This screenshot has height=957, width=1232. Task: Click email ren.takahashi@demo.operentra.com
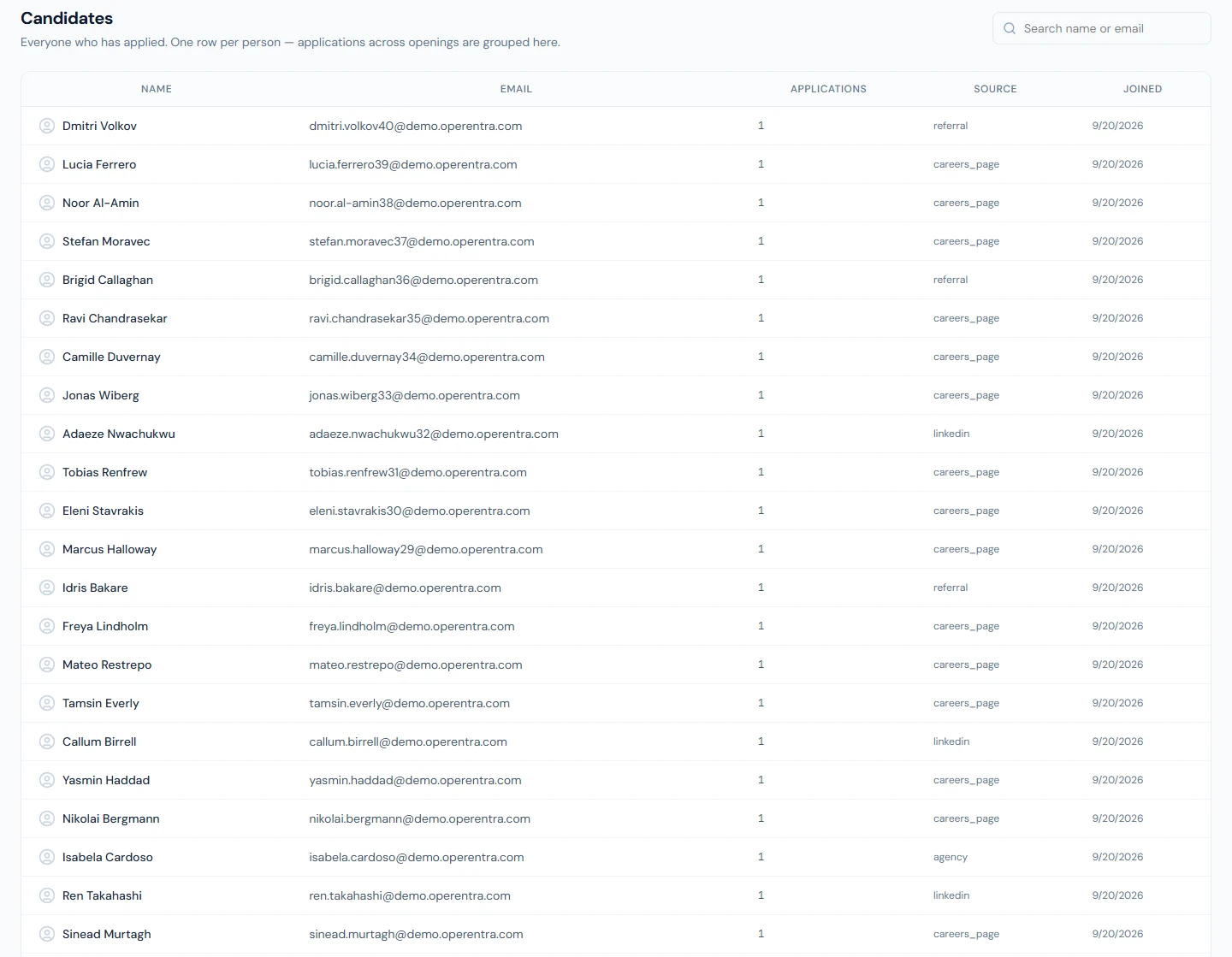tap(410, 895)
